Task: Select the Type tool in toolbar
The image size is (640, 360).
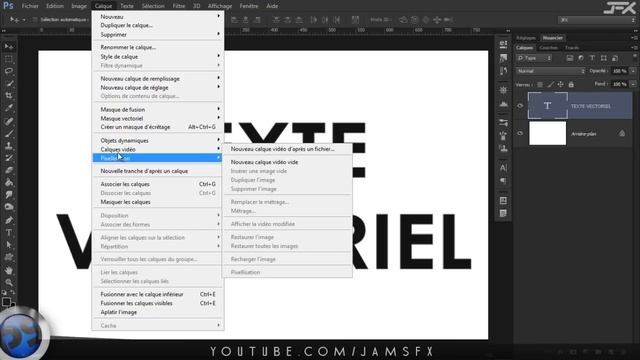Action: [9, 233]
